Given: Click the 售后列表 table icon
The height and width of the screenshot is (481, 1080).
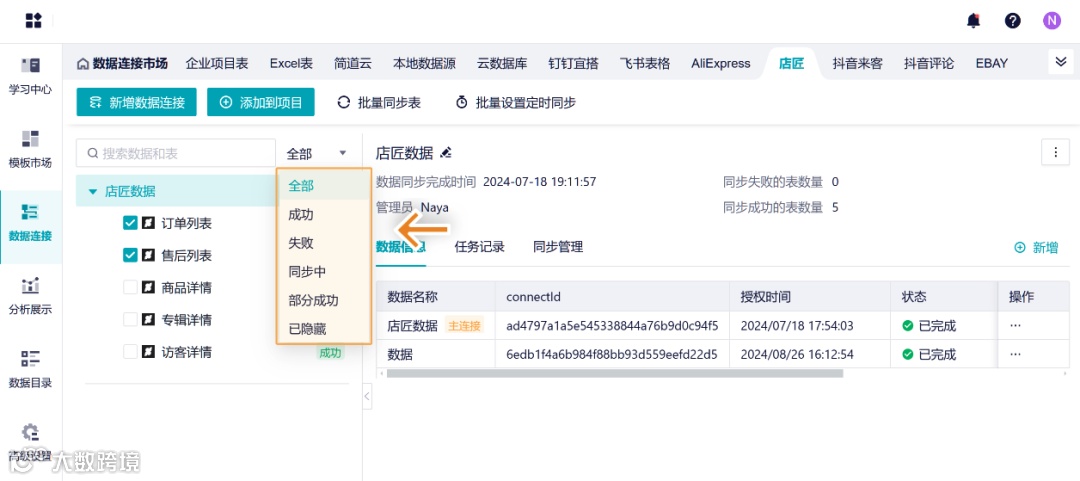Looking at the screenshot, I should coord(148,256).
